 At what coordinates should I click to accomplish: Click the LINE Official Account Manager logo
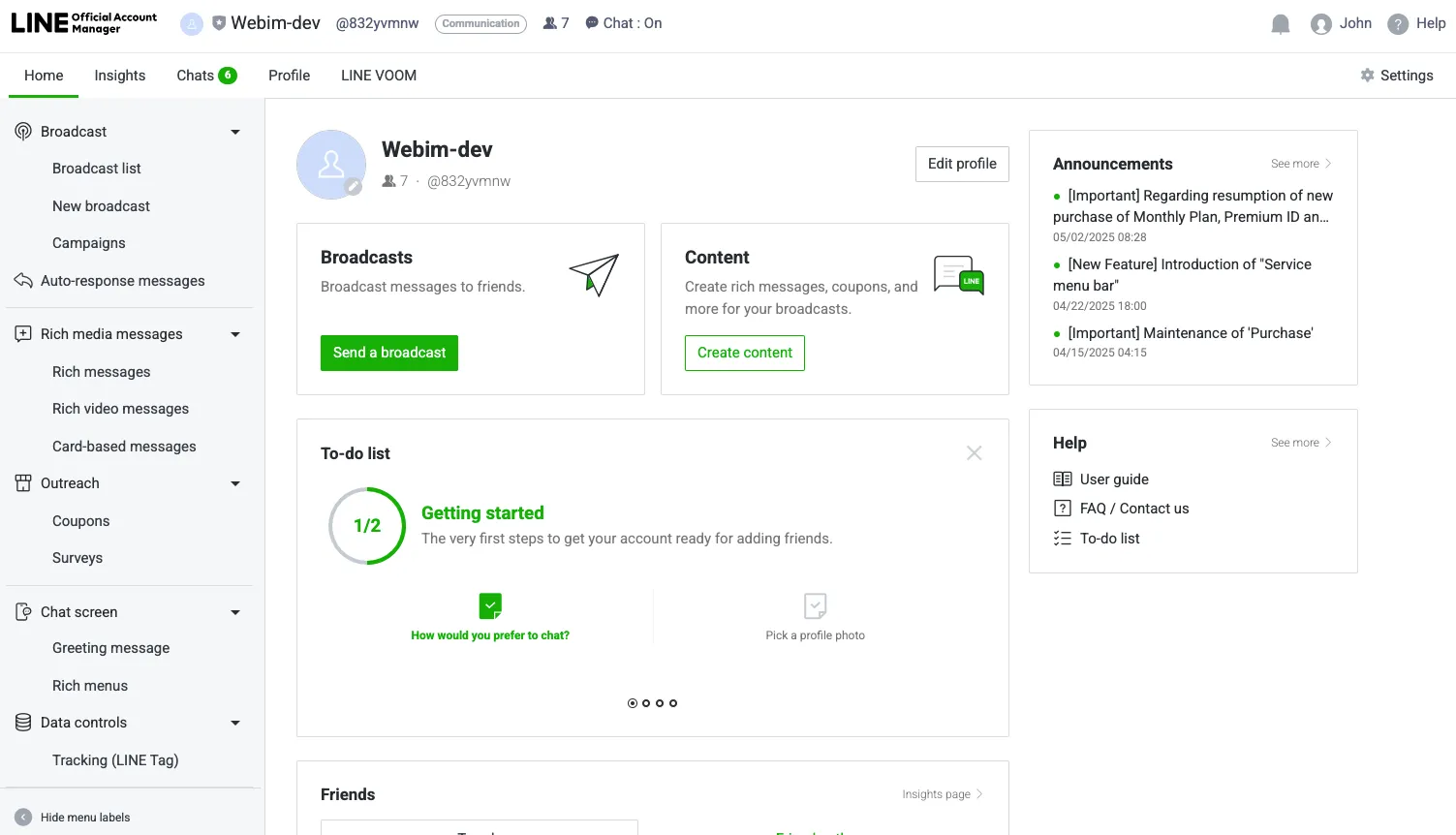click(x=84, y=23)
